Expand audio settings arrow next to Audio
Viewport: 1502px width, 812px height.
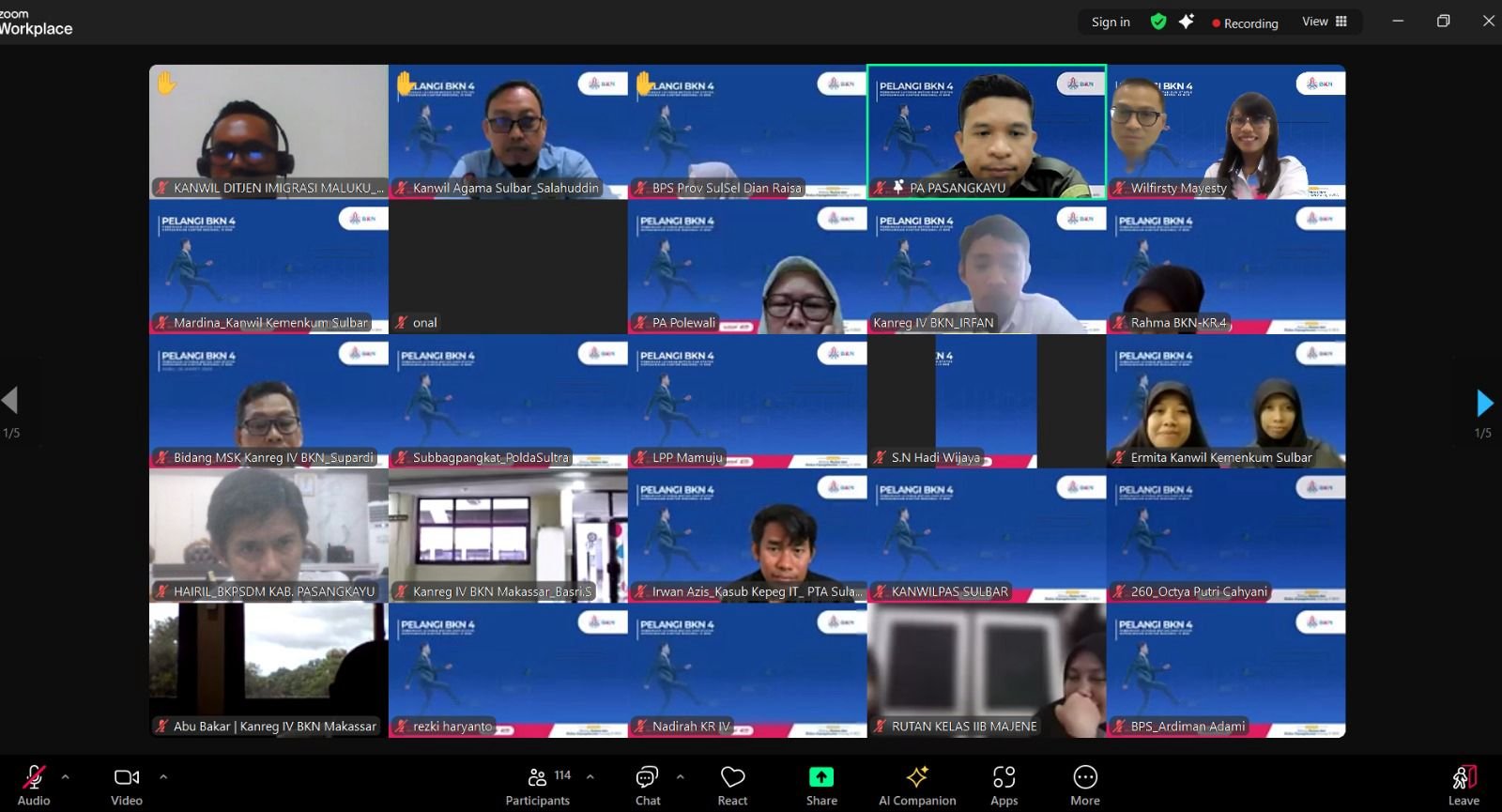point(65,777)
